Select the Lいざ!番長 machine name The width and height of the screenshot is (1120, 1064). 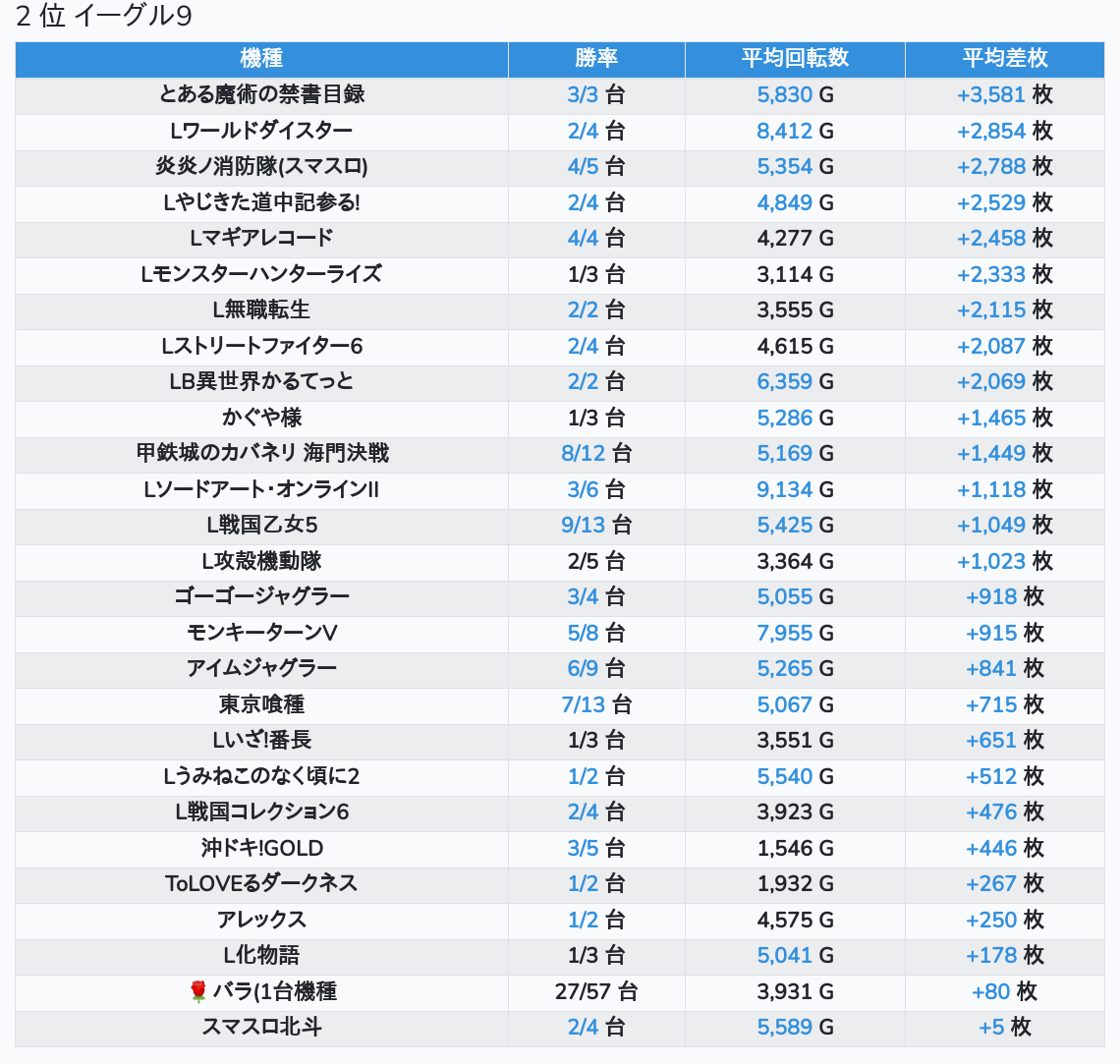[261, 741]
